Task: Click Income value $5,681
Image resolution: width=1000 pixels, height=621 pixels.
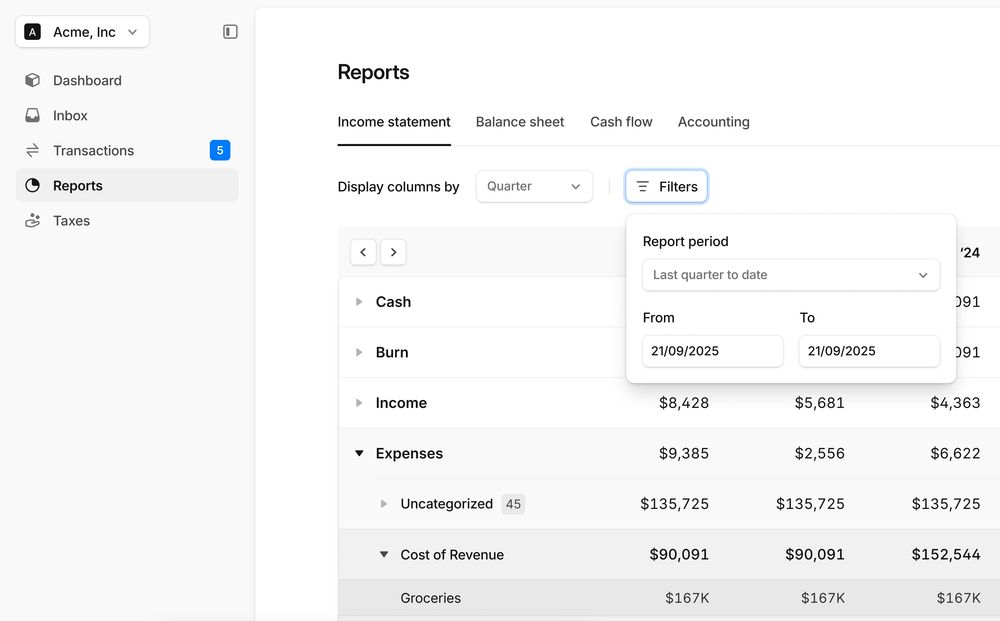Action: [820, 403]
